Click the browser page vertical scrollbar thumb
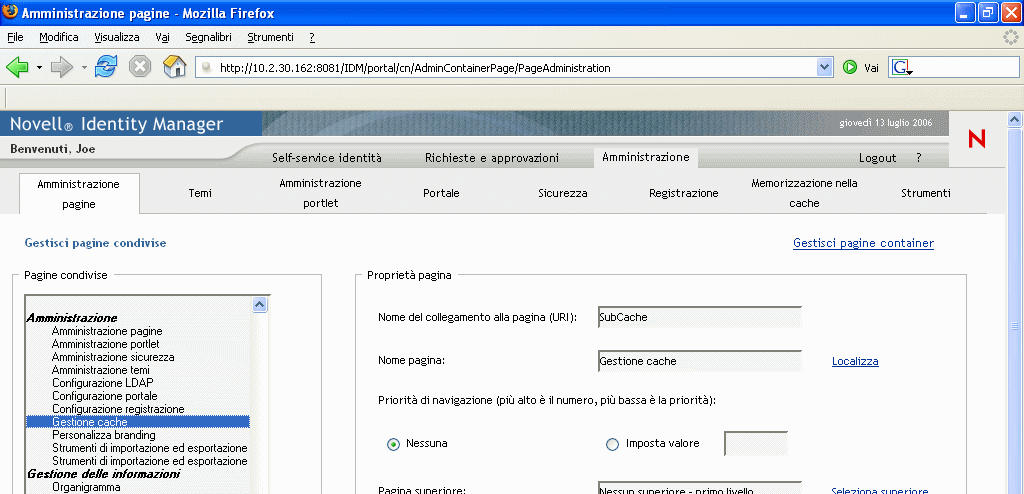 pyautogui.click(x=1015, y=325)
